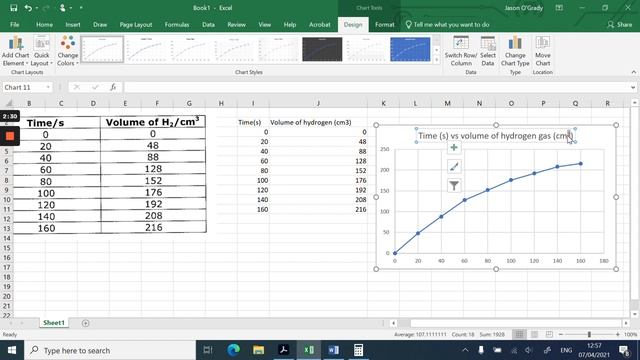The image size is (640, 360).
Task: Select the blue chart style thumbnail
Action: point(410,49)
